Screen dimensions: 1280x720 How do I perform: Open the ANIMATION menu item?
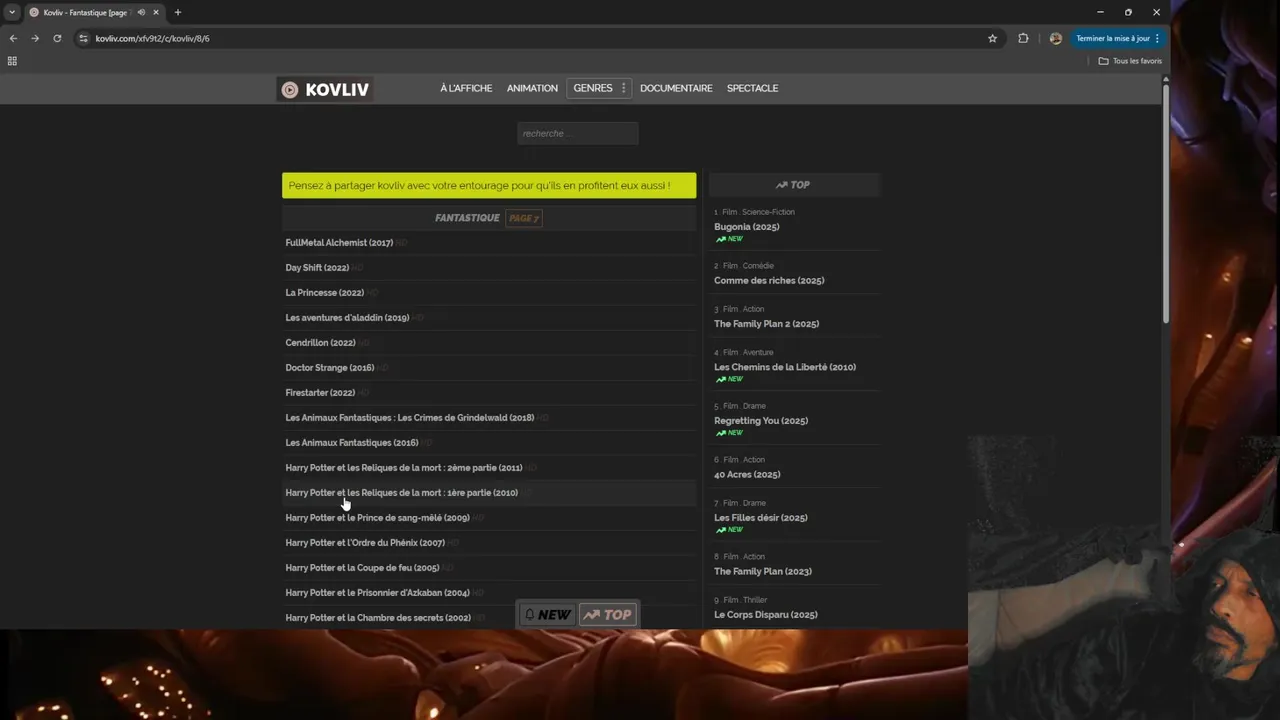point(532,88)
